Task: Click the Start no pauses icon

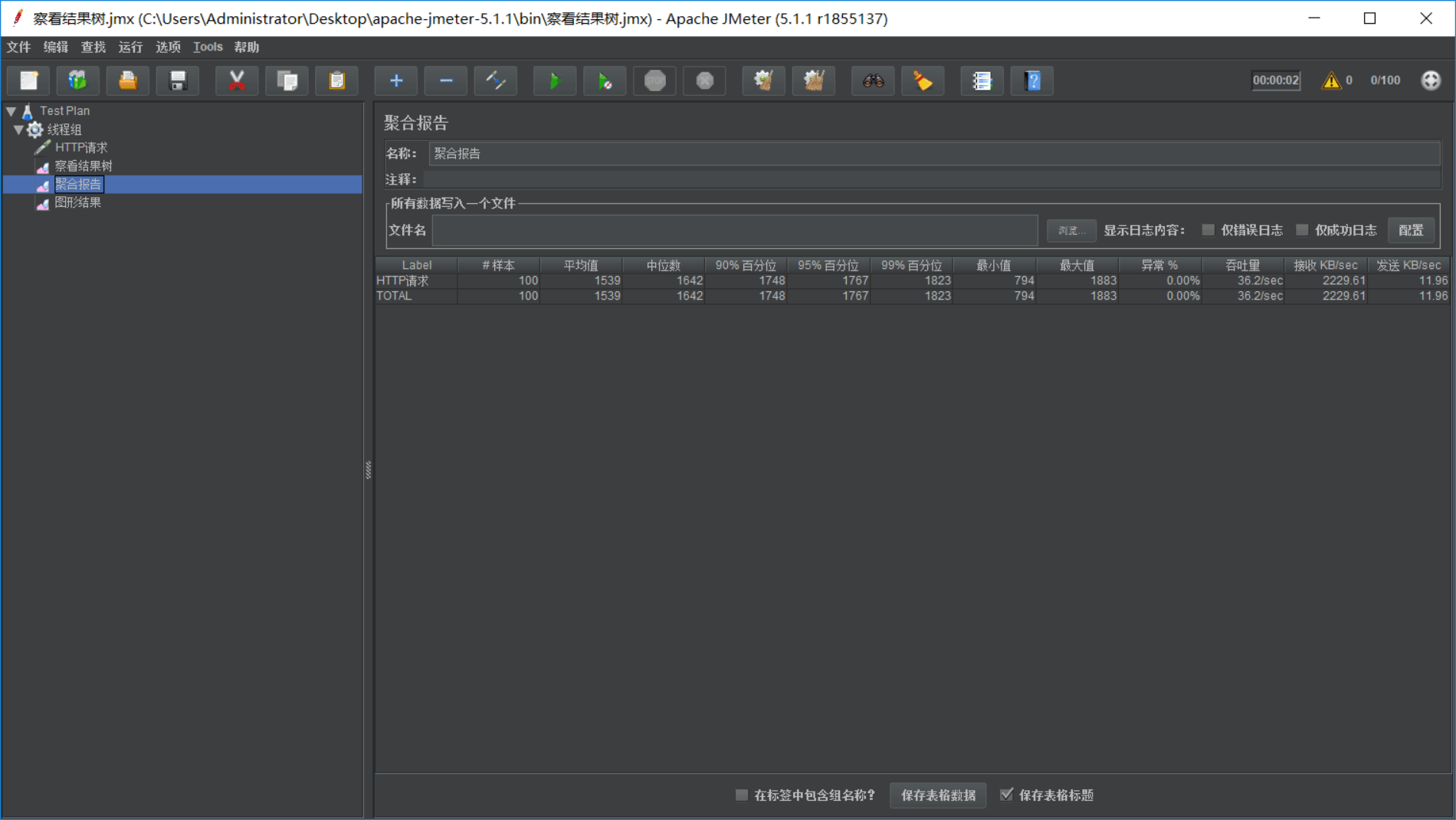Action: coord(605,80)
